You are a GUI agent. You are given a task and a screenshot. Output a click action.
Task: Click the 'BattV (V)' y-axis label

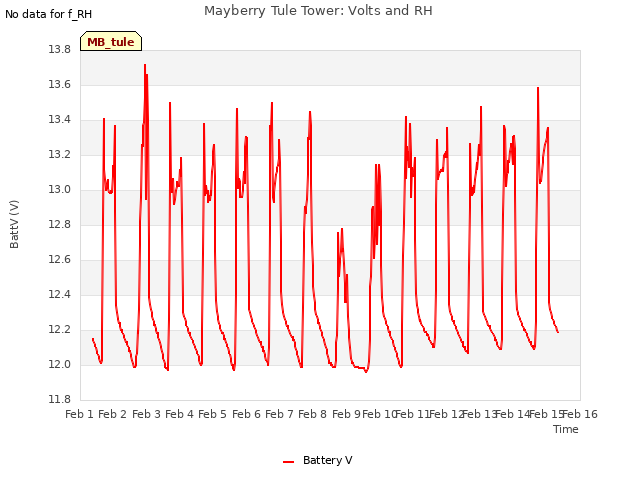click(14, 224)
